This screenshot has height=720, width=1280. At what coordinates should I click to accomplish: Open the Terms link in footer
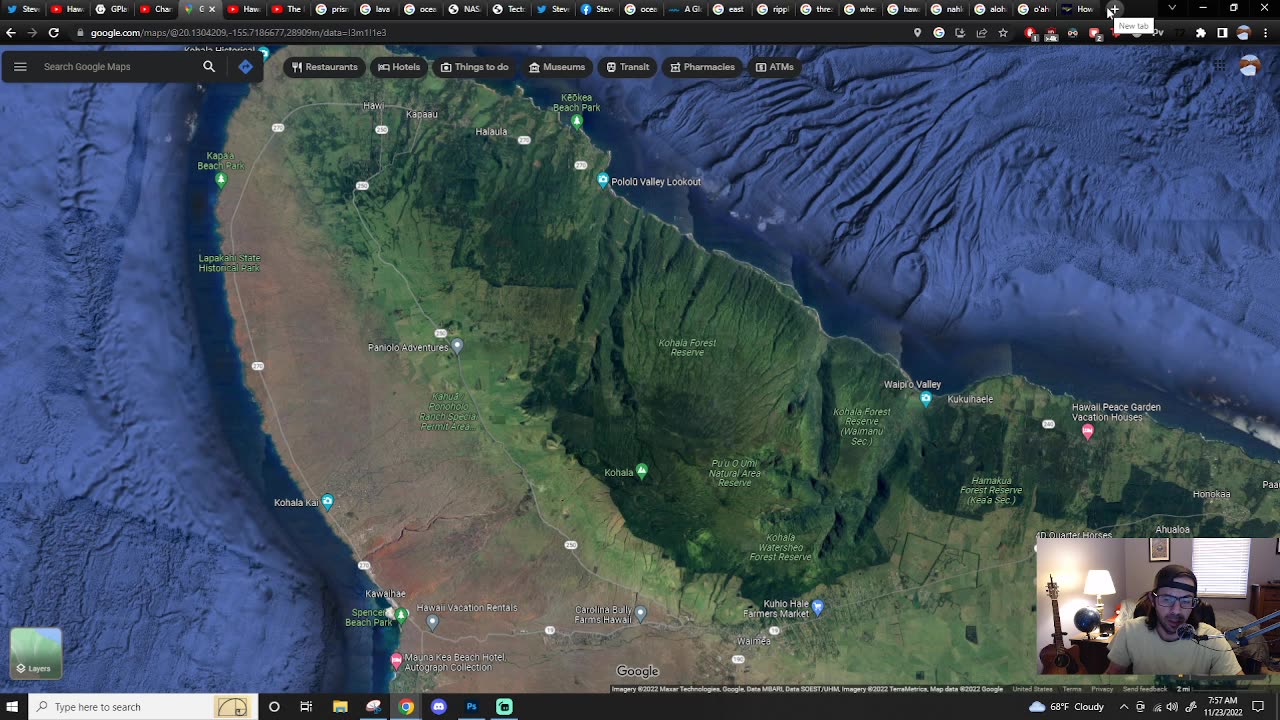pyautogui.click(x=1072, y=689)
